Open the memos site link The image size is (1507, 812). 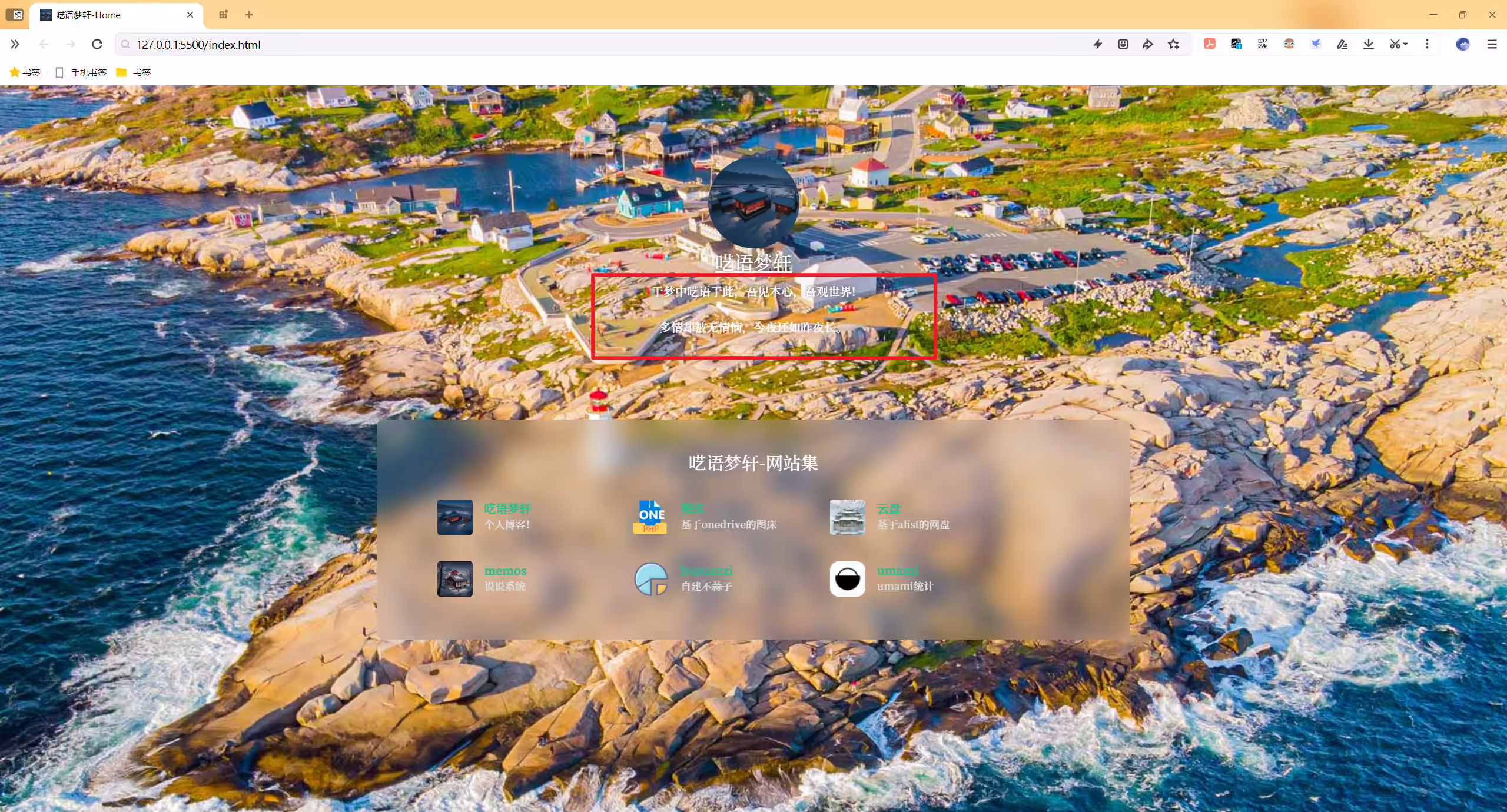click(x=505, y=571)
